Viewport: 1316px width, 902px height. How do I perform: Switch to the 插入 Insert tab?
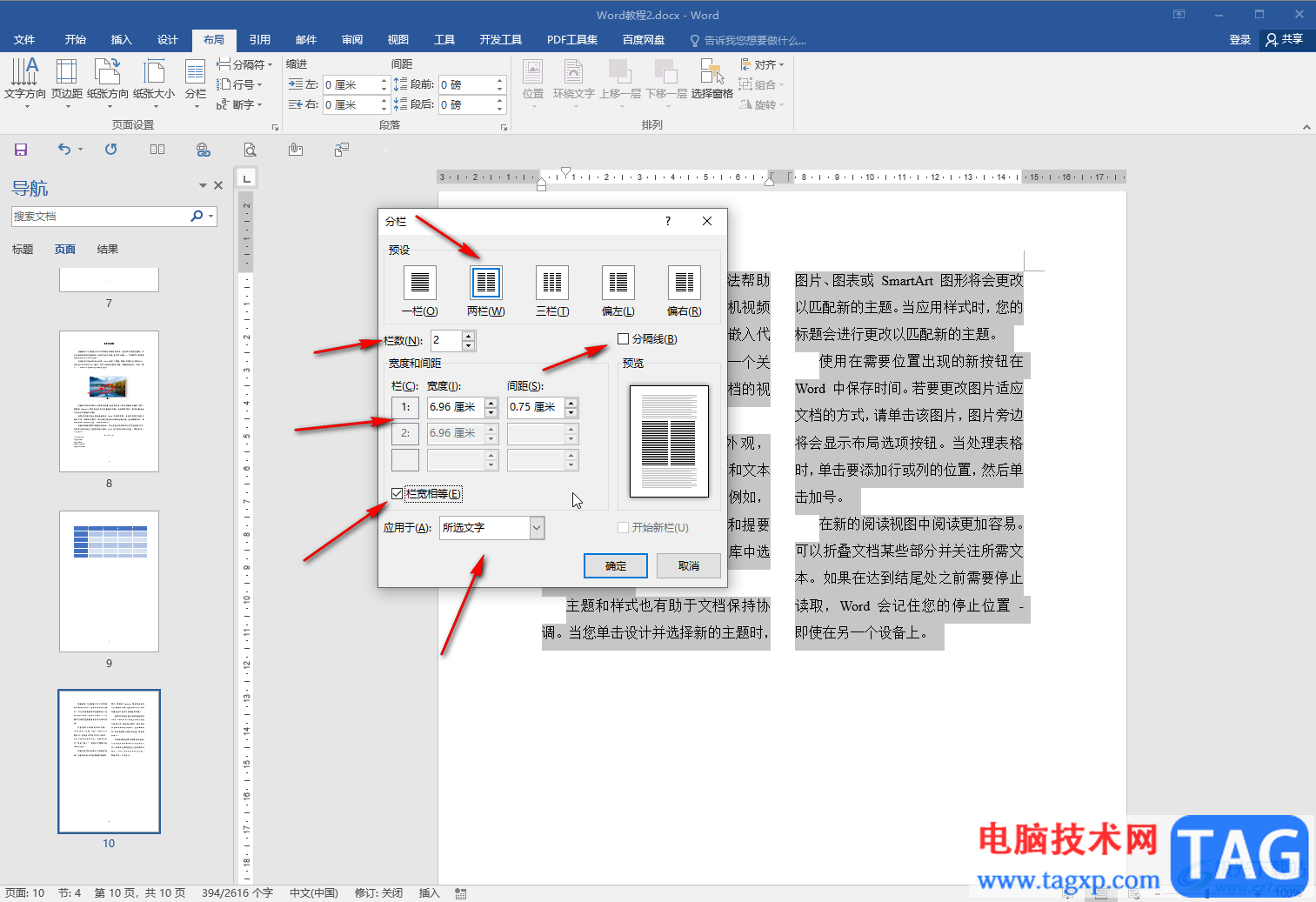pyautogui.click(x=122, y=40)
